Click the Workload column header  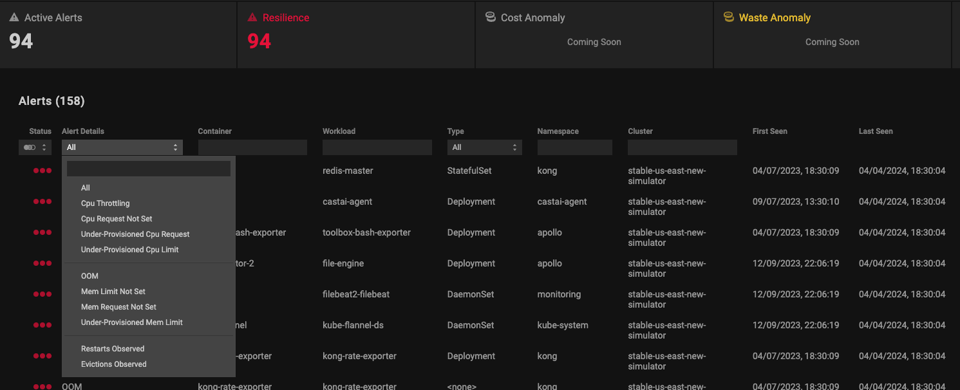pyautogui.click(x=339, y=131)
